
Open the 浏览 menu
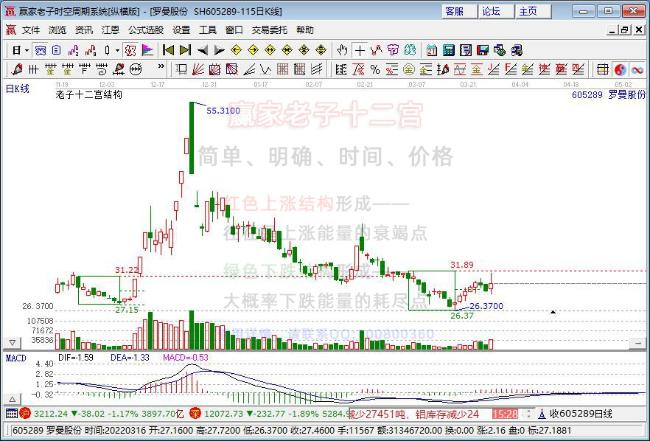[57, 30]
